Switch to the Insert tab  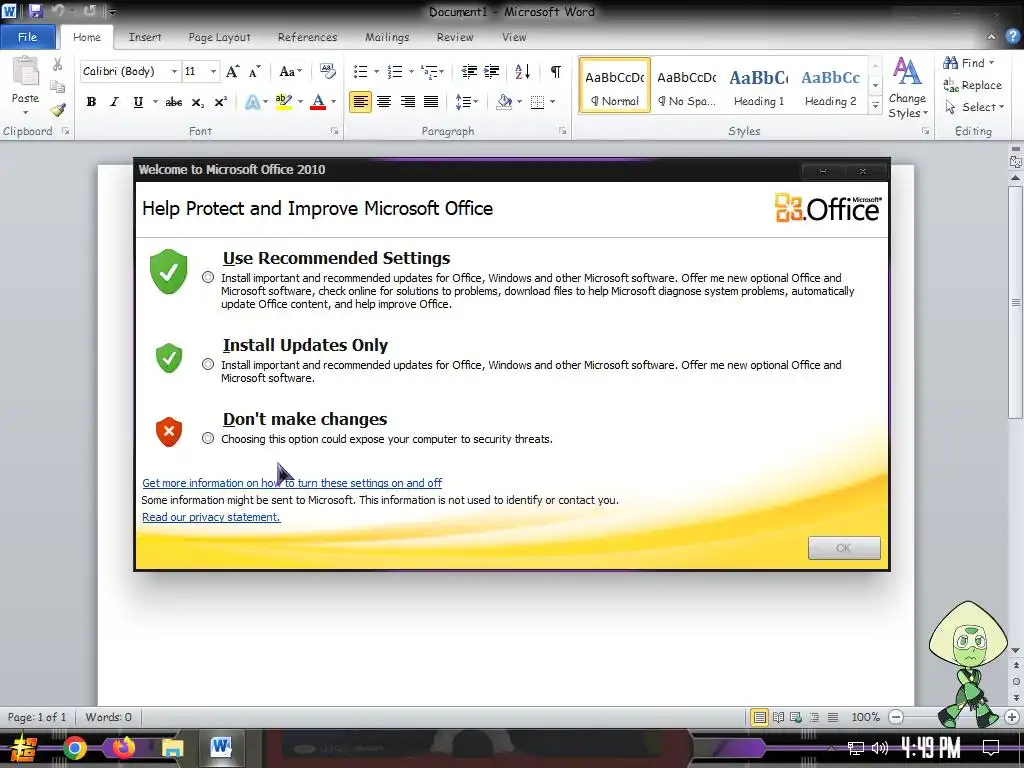click(x=145, y=37)
